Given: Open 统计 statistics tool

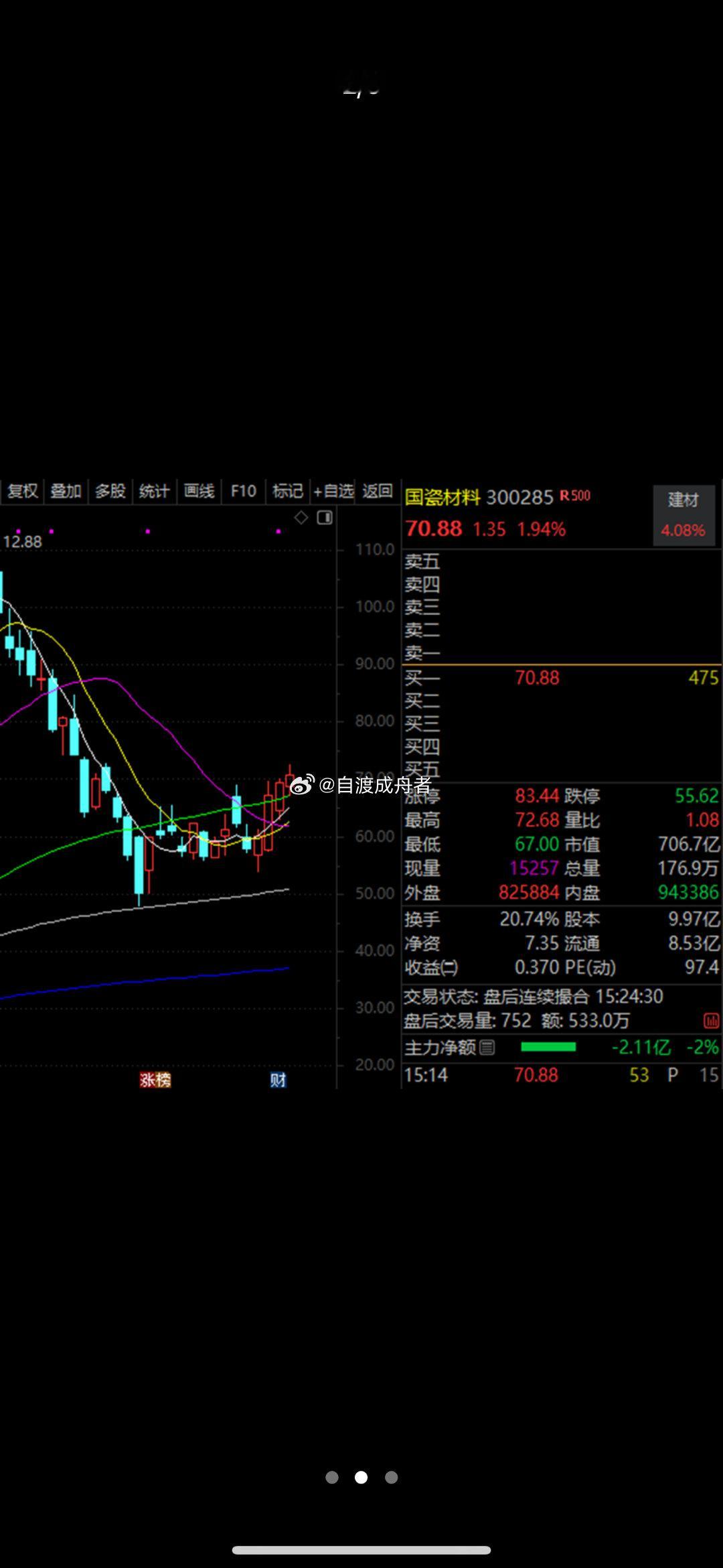Looking at the screenshot, I should (154, 491).
